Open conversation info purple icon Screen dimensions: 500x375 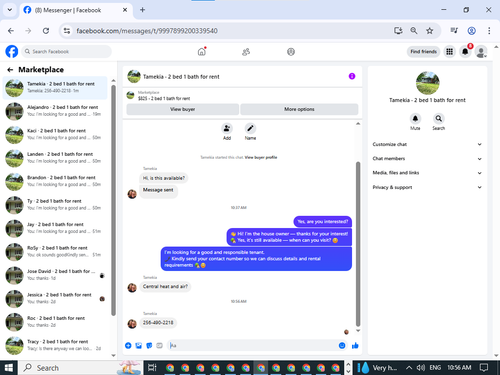(352, 76)
